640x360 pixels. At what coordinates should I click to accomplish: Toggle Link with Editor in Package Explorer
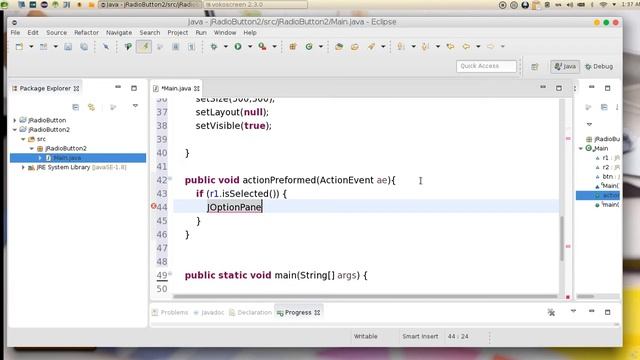(91, 107)
